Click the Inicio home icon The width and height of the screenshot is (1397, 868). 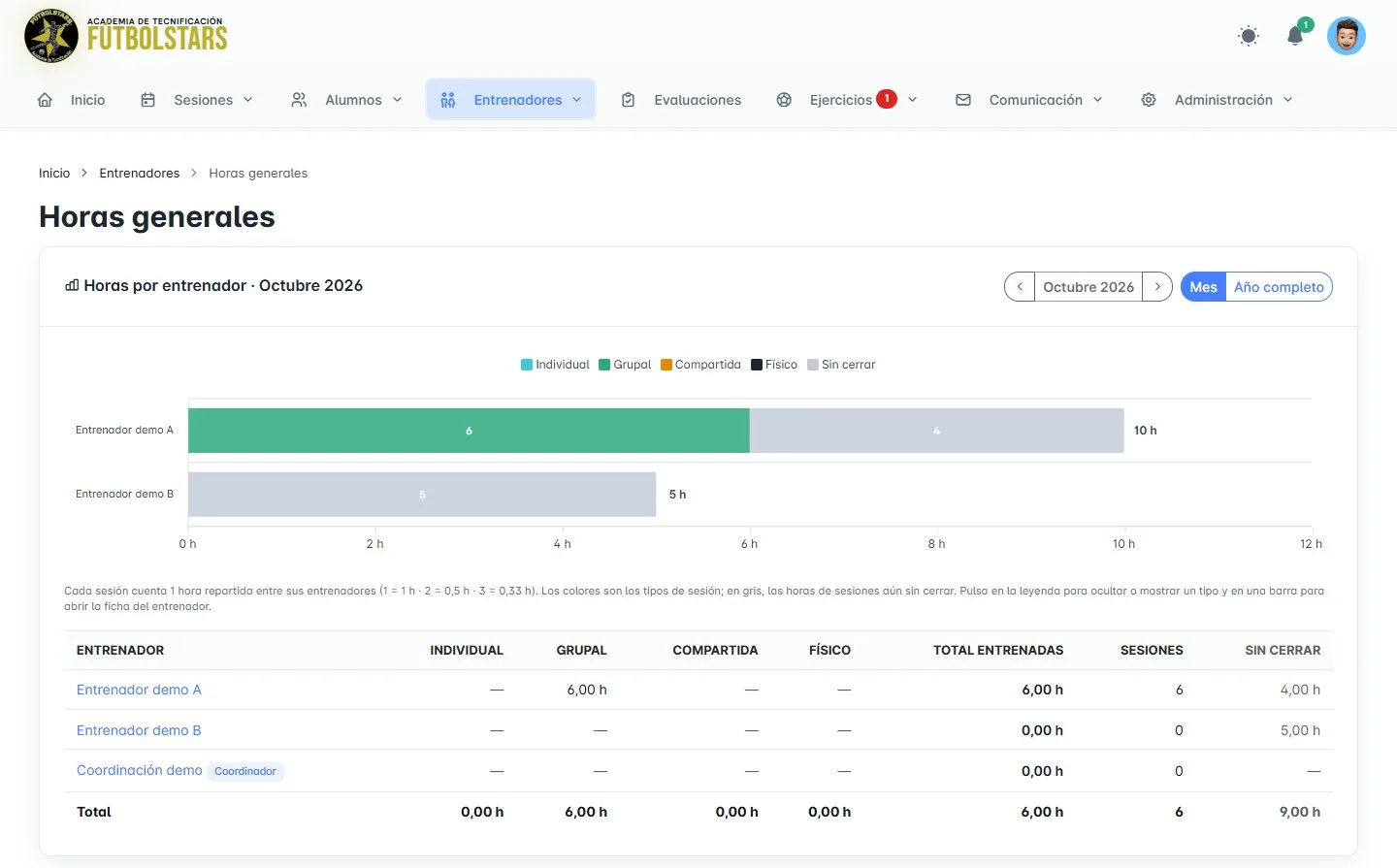click(45, 100)
